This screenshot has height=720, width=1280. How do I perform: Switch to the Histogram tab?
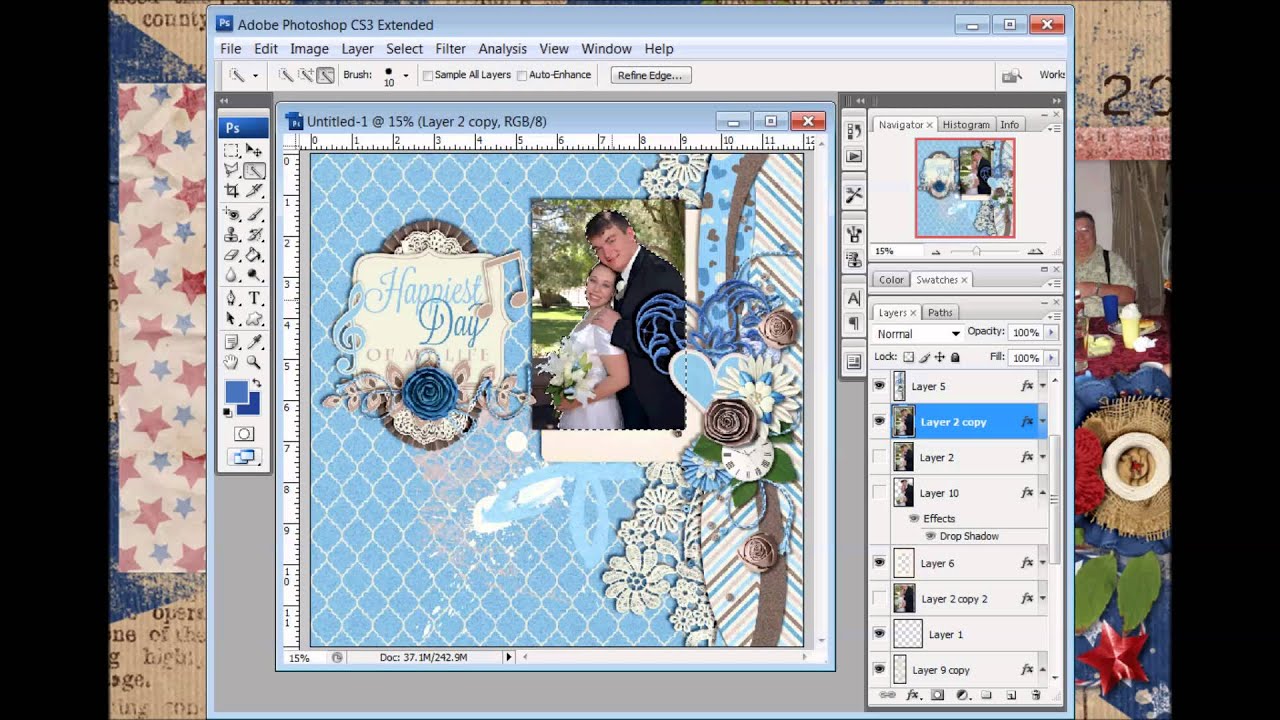pos(965,125)
